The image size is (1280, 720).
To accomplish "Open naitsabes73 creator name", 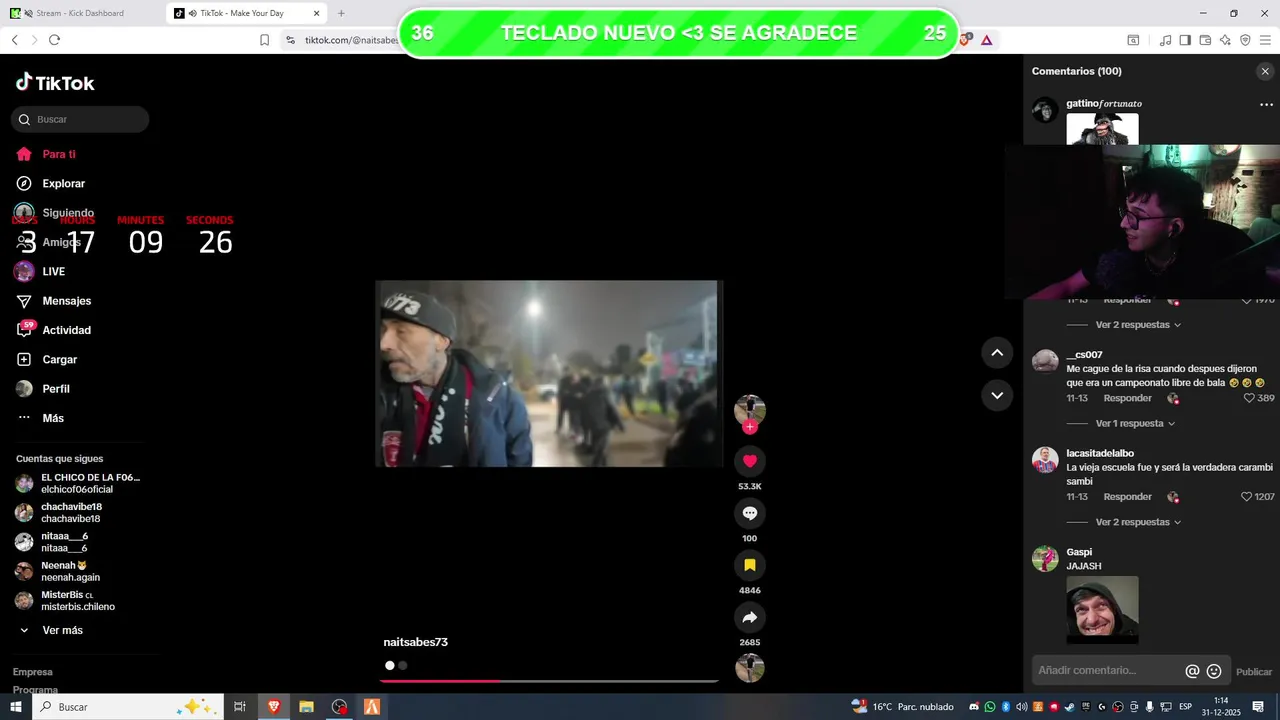I will [x=415, y=642].
